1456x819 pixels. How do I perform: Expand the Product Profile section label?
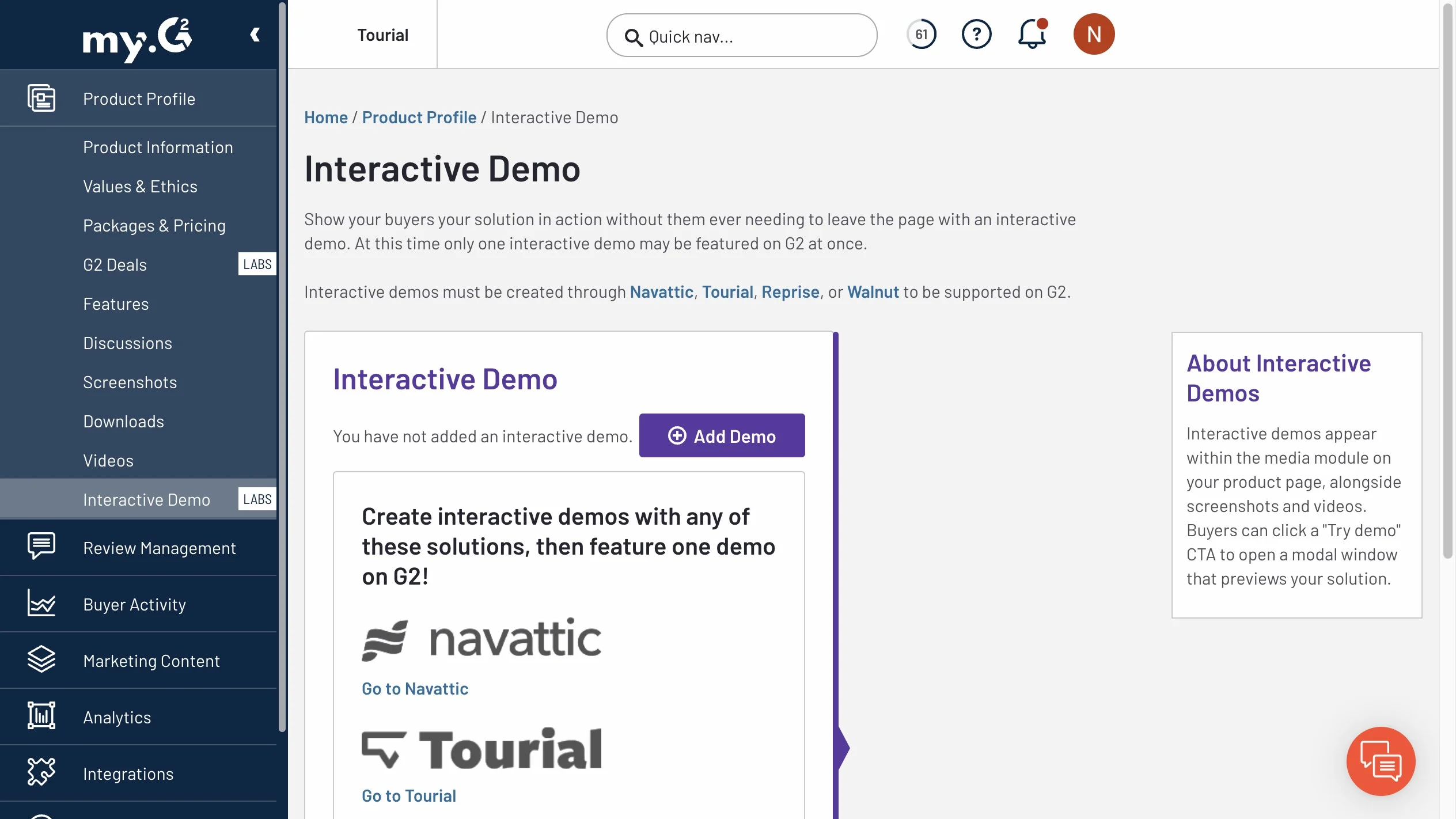(x=139, y=99)
